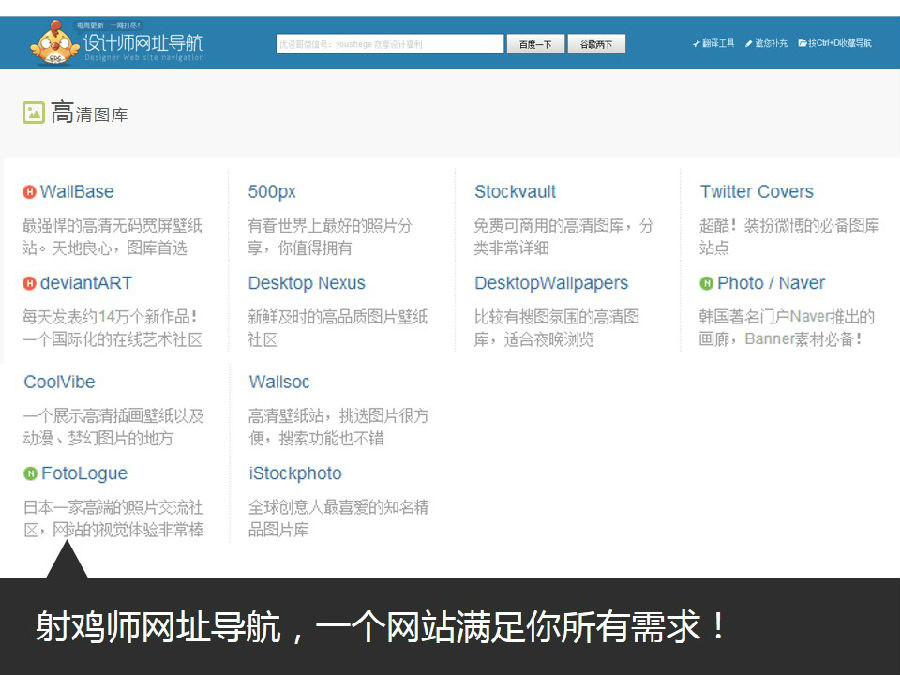Open the FotoLogue link
The image size is (900, 675).
pyautogui.click(x=84, y=474)
